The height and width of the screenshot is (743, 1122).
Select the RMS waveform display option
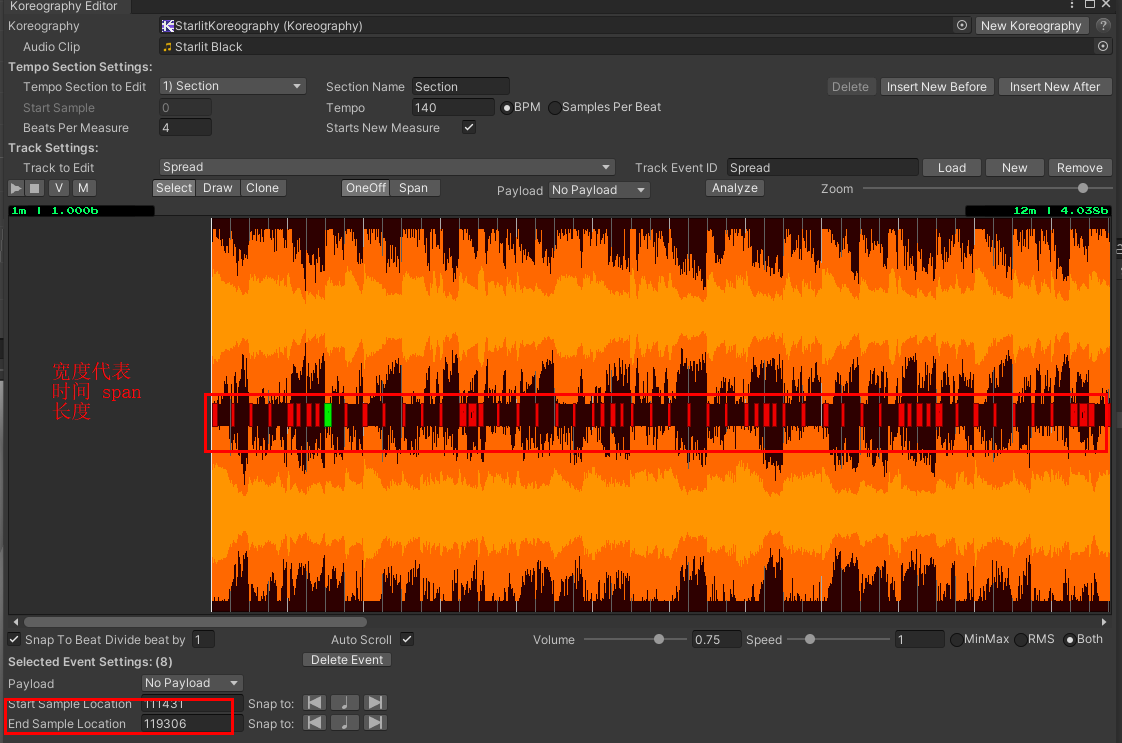coord(1020,640)
